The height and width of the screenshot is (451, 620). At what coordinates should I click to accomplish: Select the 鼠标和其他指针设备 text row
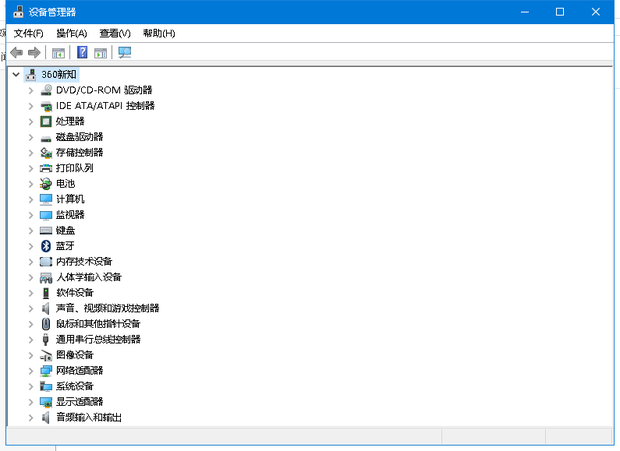coord(98,324)
